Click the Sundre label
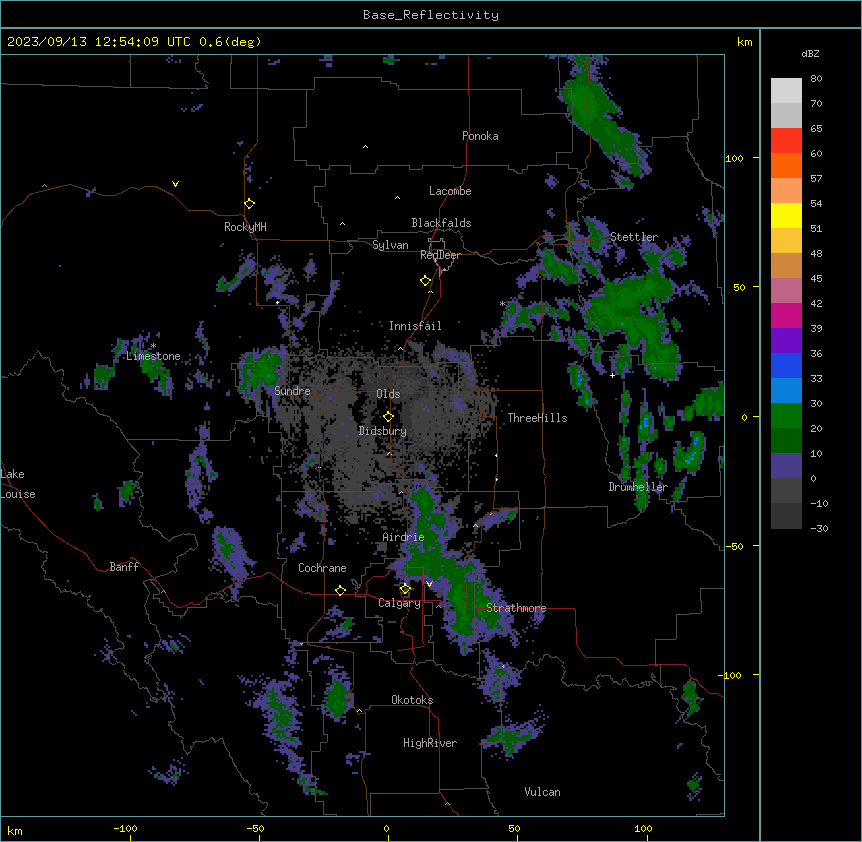862x842 pixels. coord(292,391)
